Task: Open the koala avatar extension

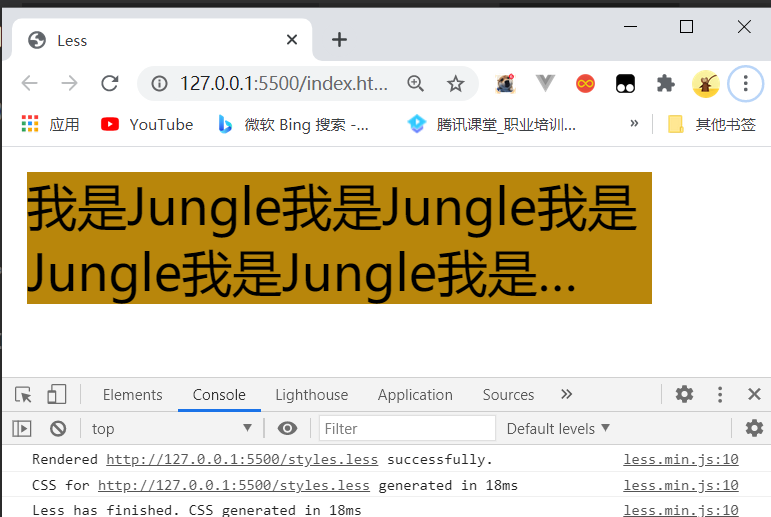Action: click(505, 84)
